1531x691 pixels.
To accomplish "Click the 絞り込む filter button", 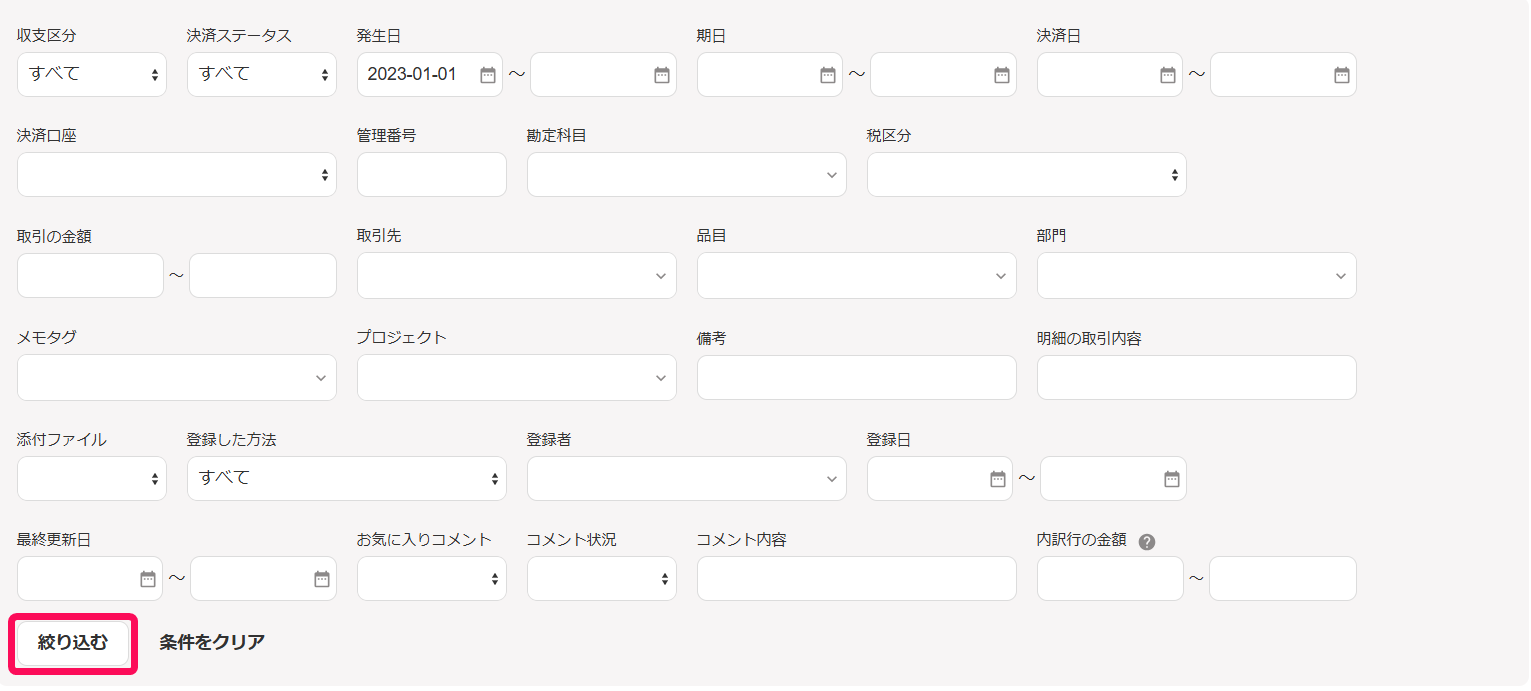I will (x=73, y=643).
